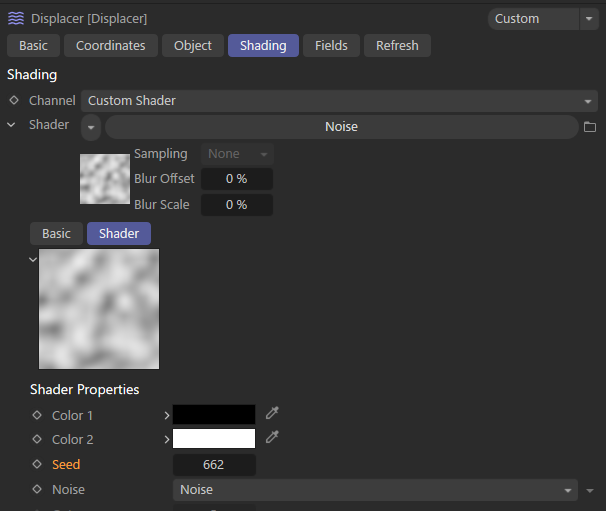Screen dimensions: 606x511
Task: Select the Shader sub-tab
Action: [x=119, y=233]
